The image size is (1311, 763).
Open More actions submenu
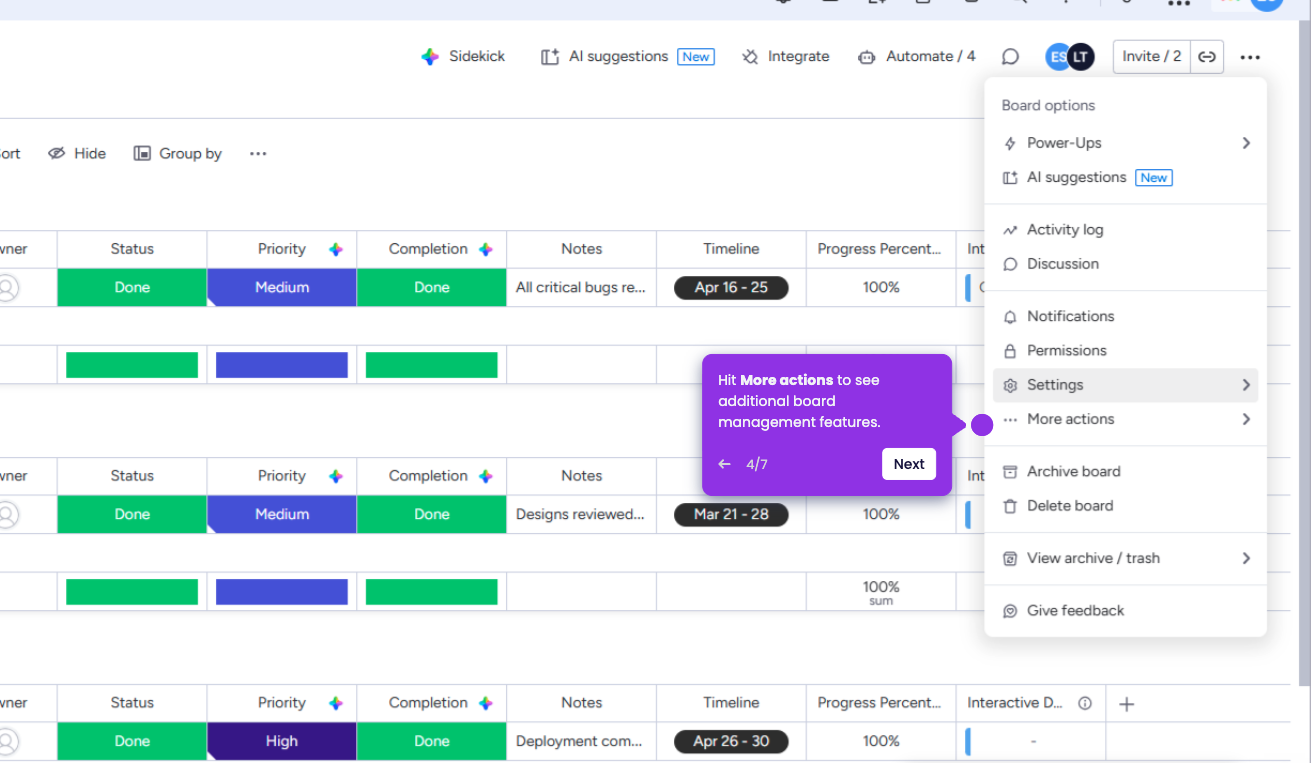(1126, 419)
